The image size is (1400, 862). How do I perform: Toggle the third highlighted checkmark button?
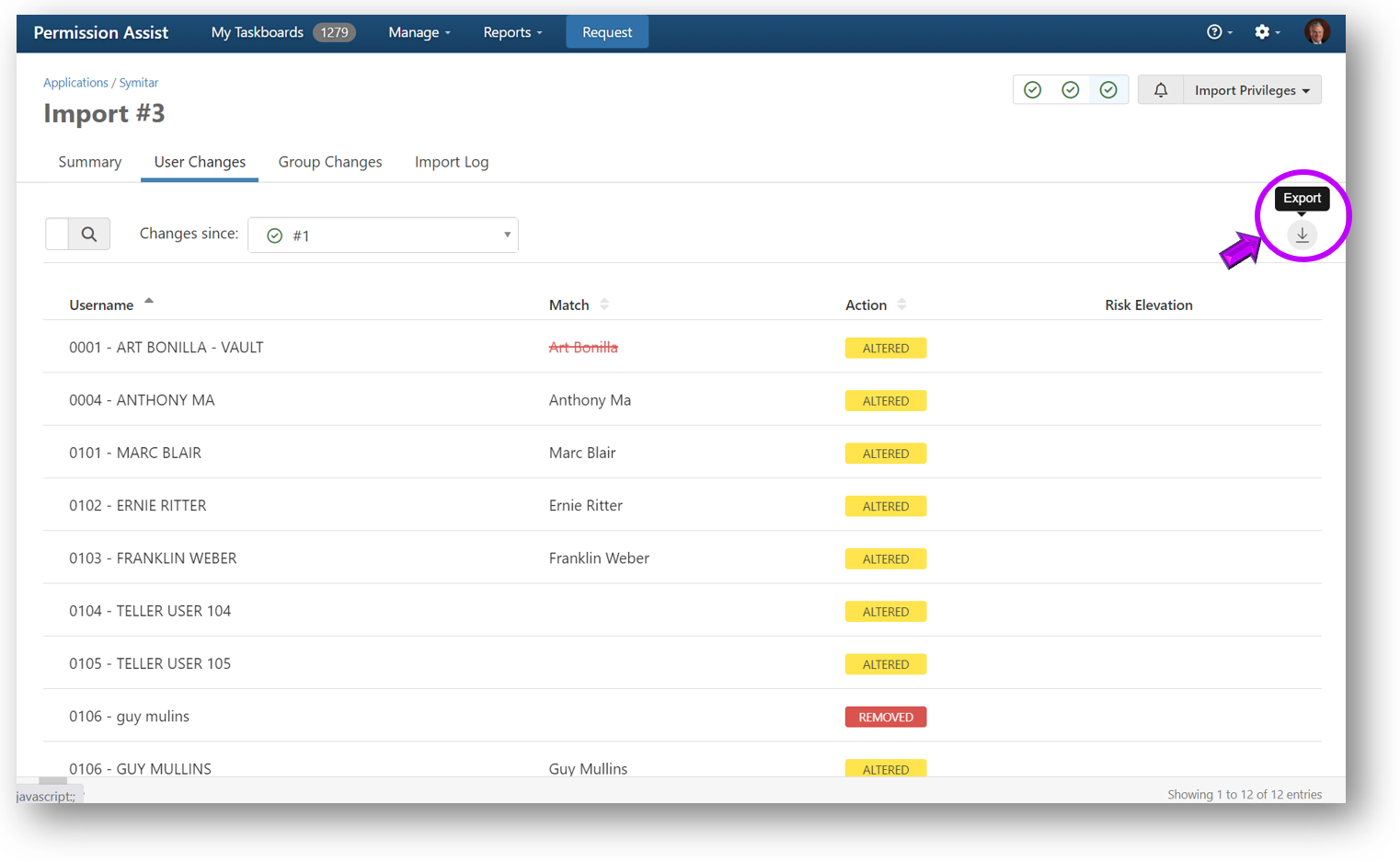[x=1108, y=90]
